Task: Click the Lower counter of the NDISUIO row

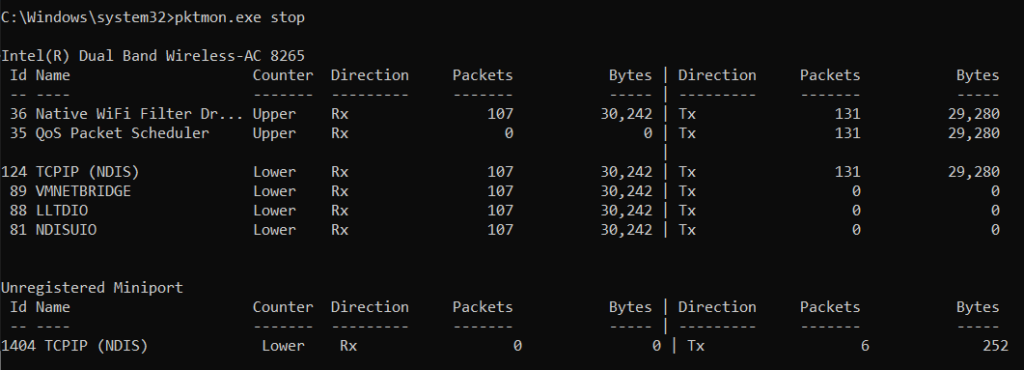Action: (274, 230)
